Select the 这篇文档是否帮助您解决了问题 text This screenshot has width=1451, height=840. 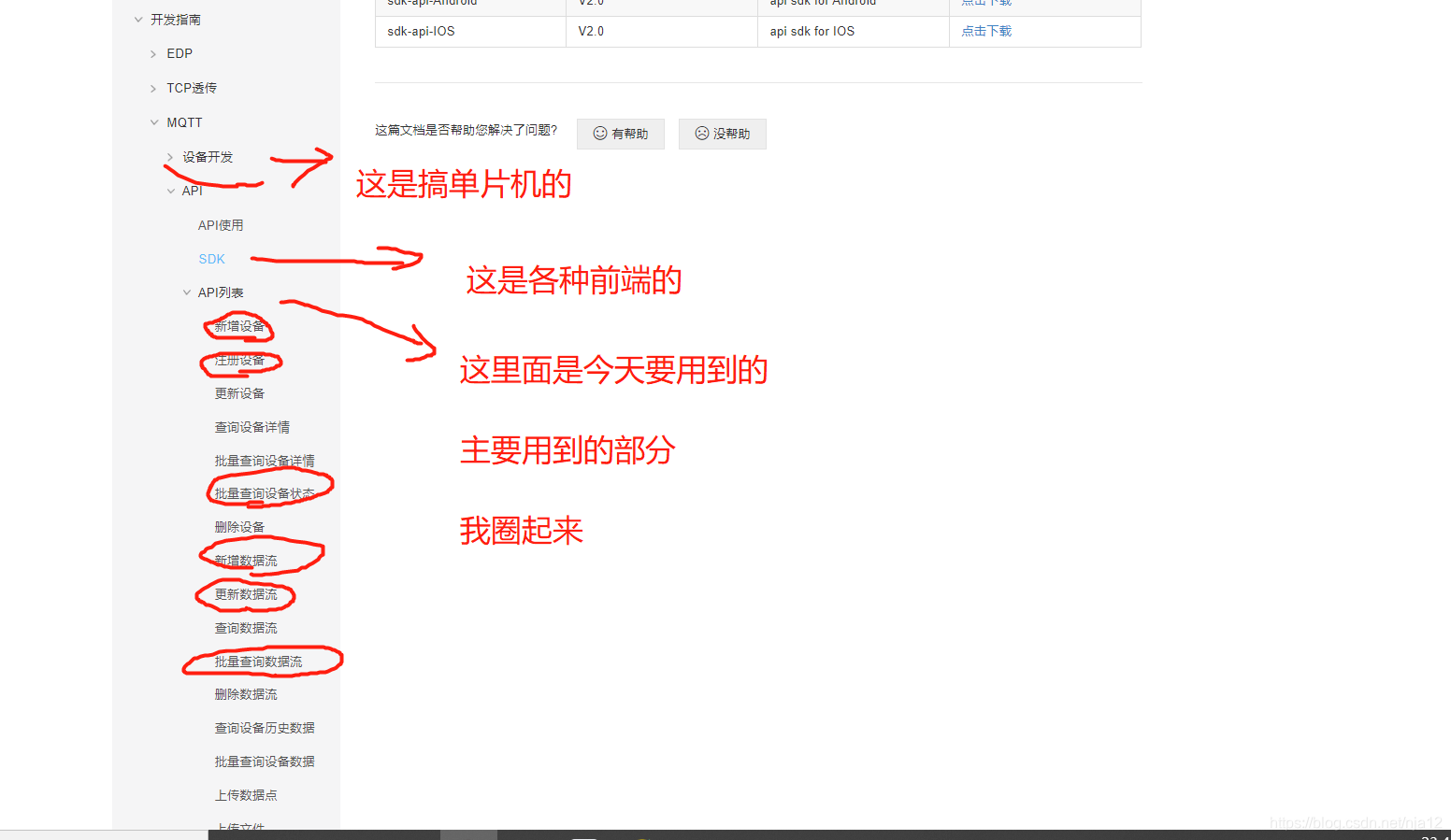[x=466, y=130]
